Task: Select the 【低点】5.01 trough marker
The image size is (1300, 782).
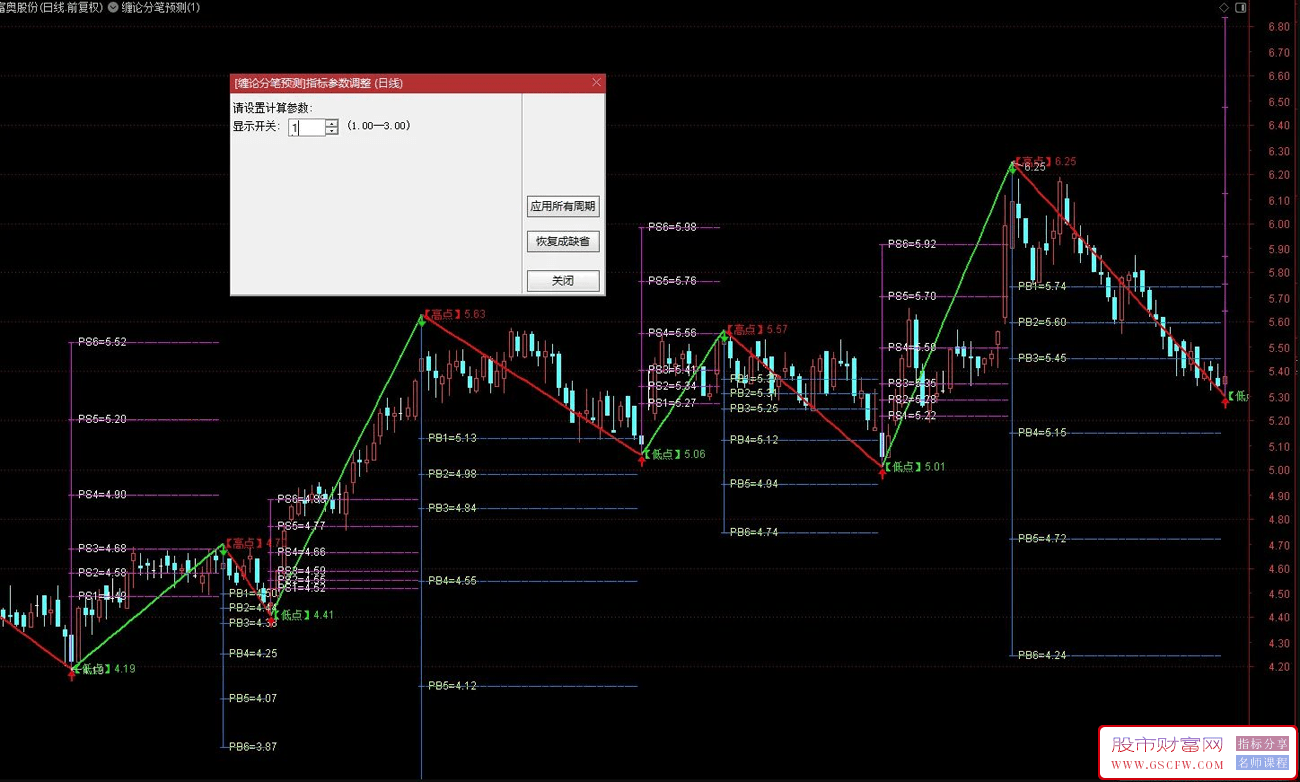Action: tap(914, 467)
